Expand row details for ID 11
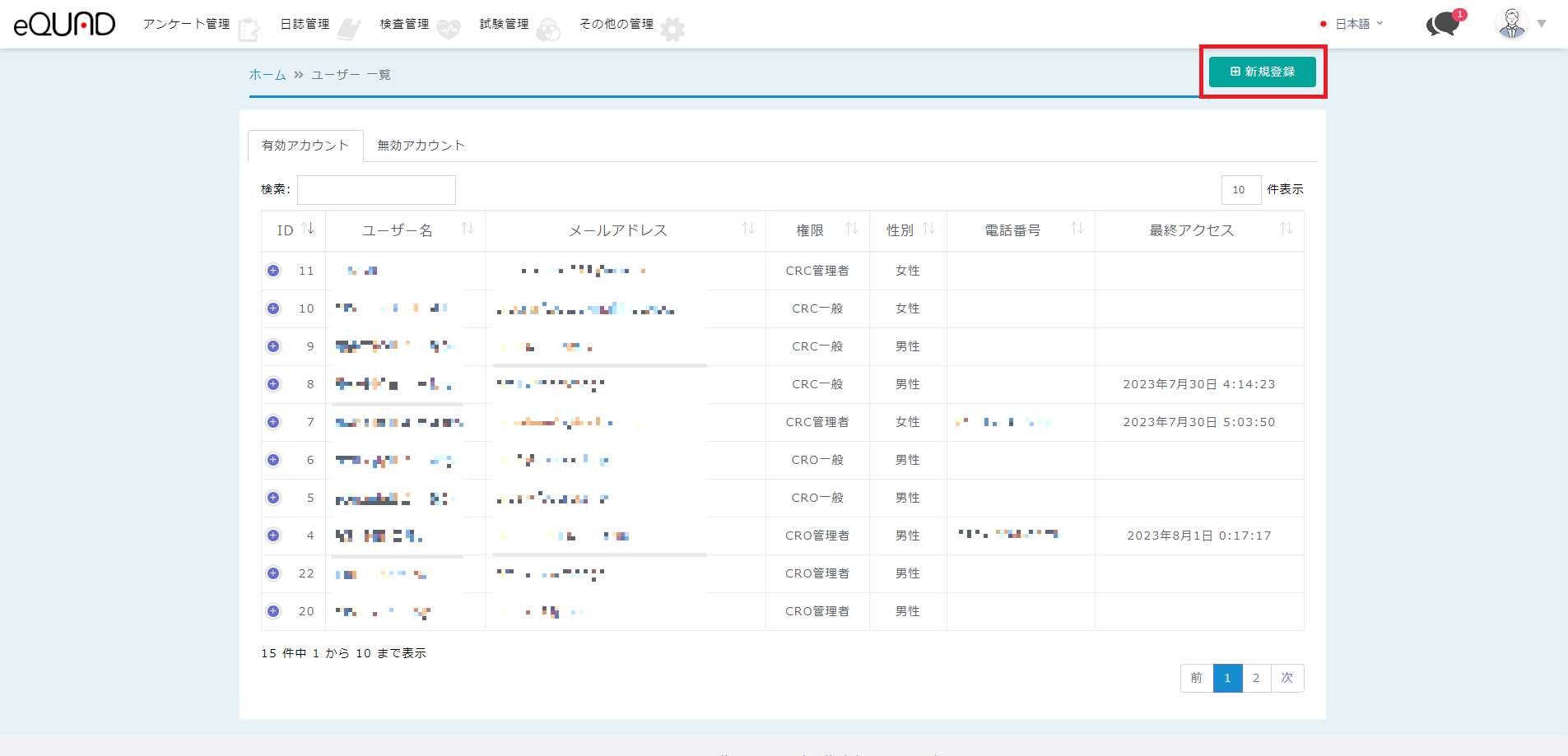This screenshot has height=756, width=1568. [273, 271]
